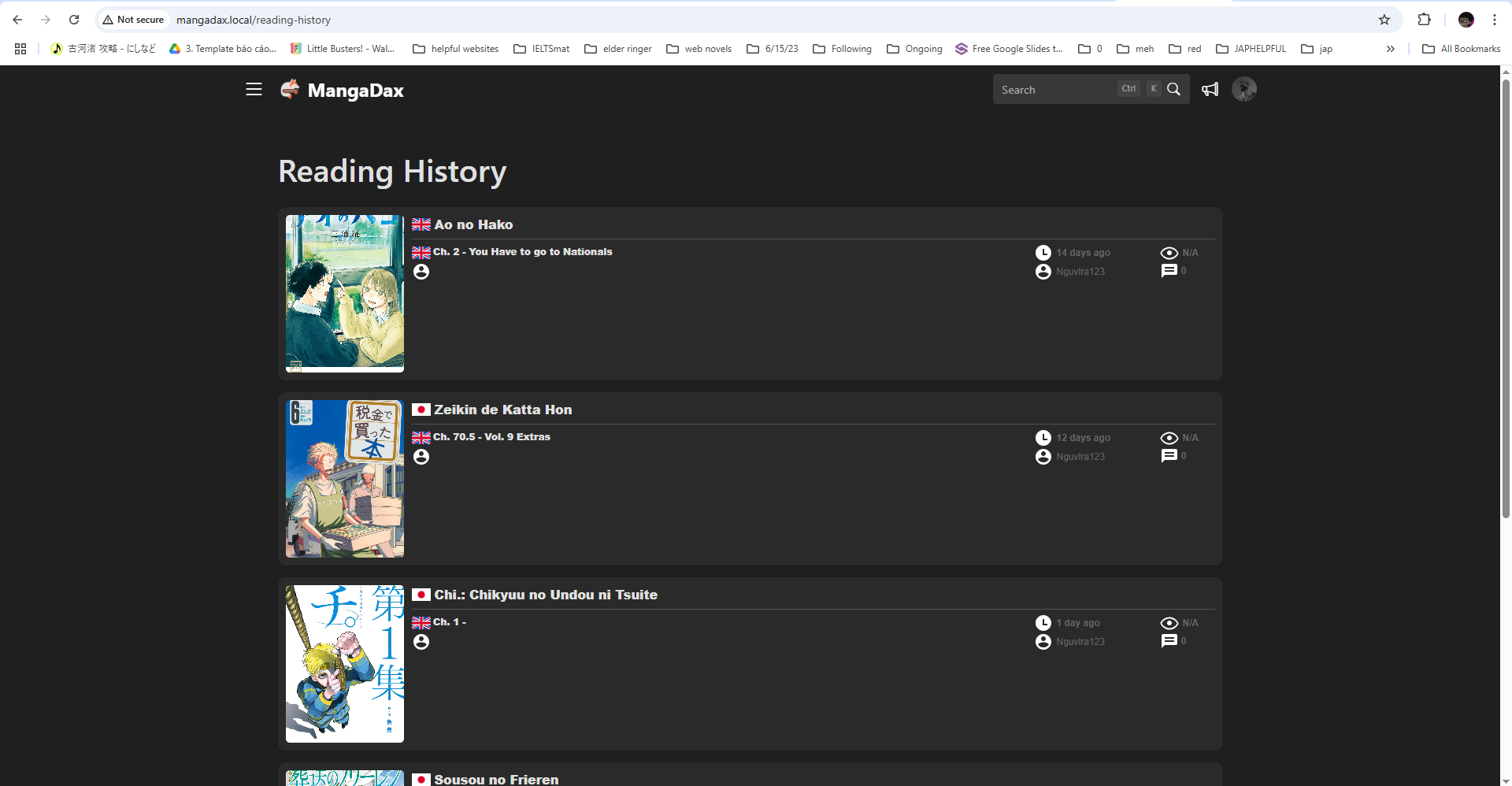Click the search magnifier icon
This screenshot has height=786, width=1512.
pos(1173,89)
